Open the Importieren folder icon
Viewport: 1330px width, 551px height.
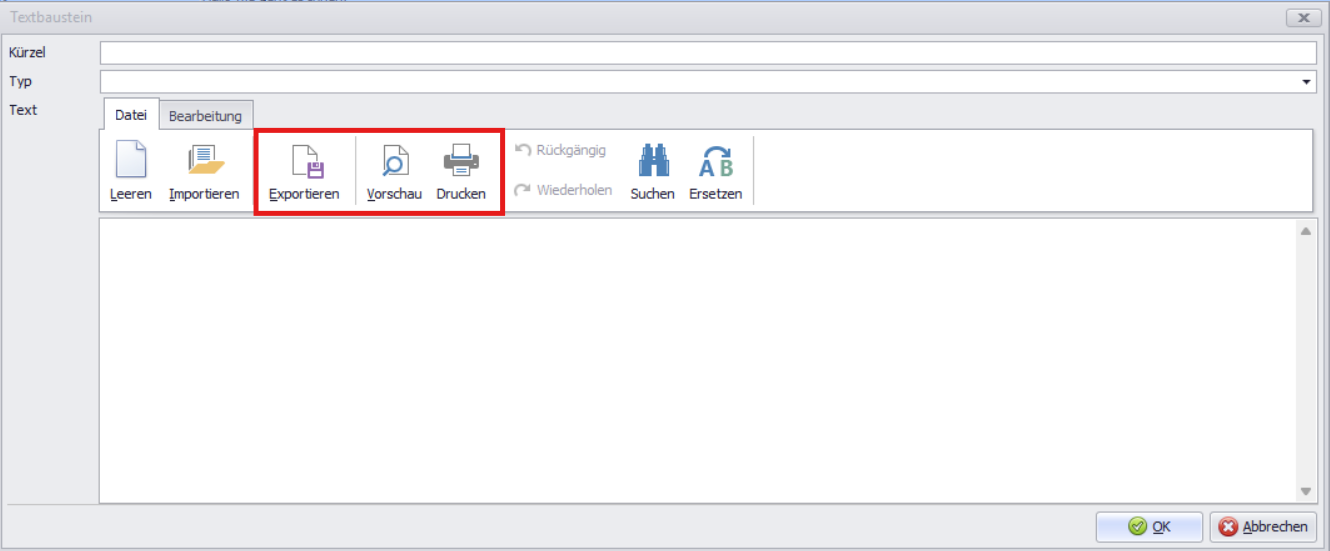click(204, 162)
